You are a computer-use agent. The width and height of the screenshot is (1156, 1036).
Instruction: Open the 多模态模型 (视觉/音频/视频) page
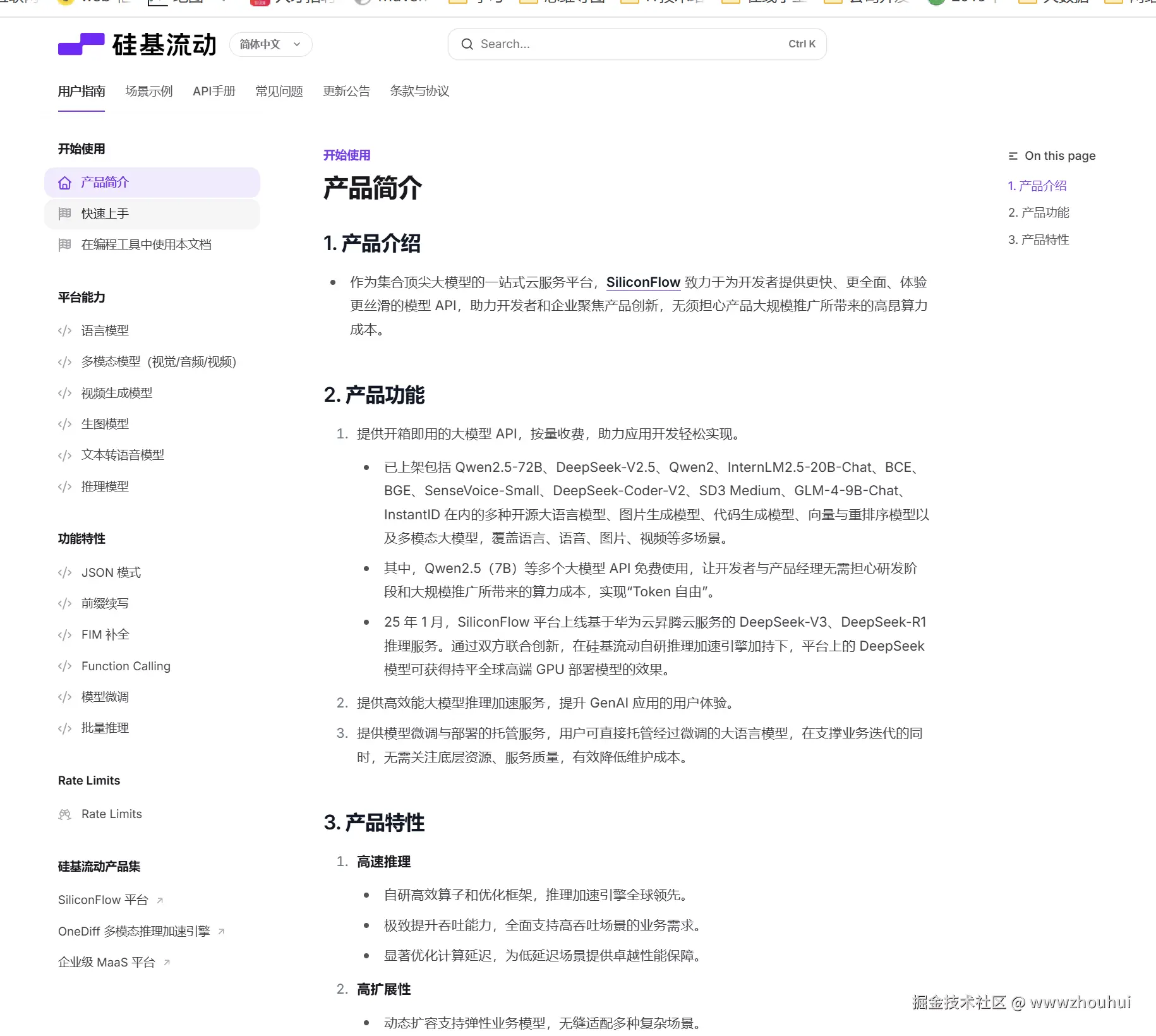point(152,362)
